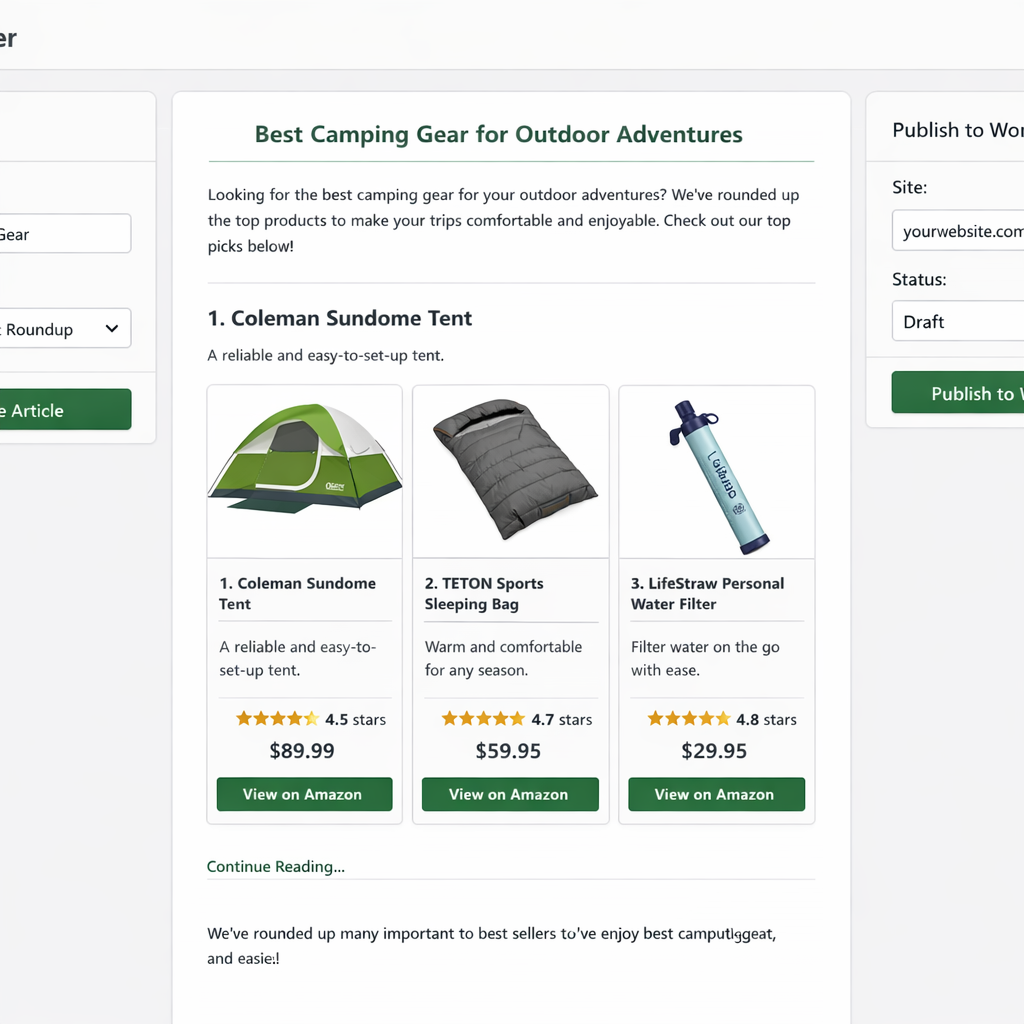This screenshot has width=1024, height=1024.
Task: Click the article title Best Camping Gear
Action: click(498, 134)
